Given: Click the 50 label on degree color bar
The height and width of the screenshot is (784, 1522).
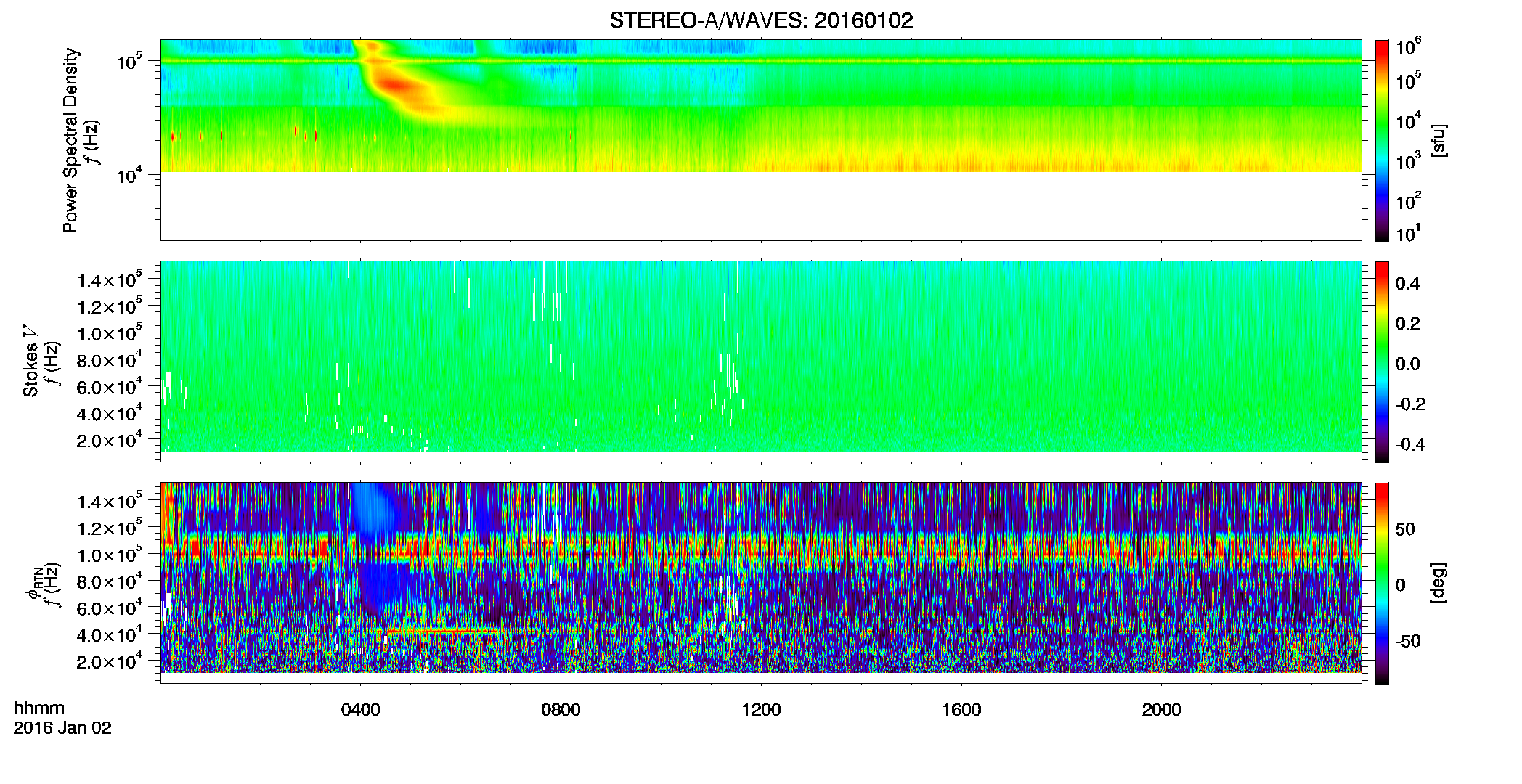Looking at the screenshot, I should (x=1405, y=529).
